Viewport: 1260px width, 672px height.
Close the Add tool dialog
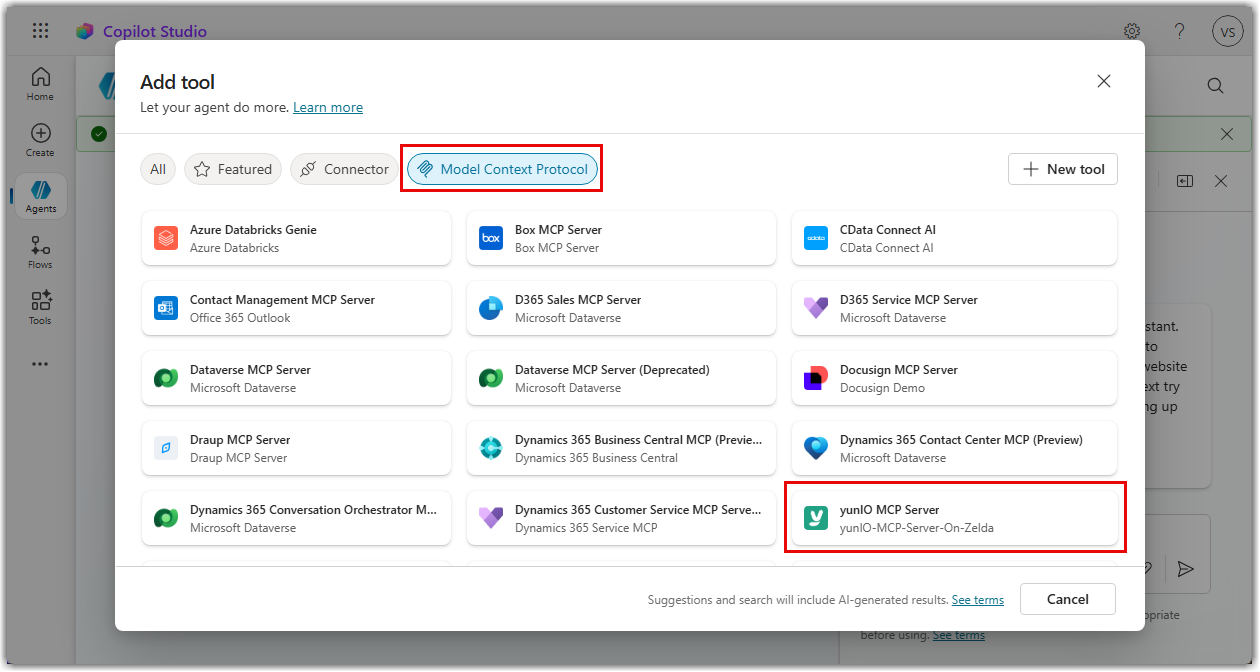[x=1104, y=81]
